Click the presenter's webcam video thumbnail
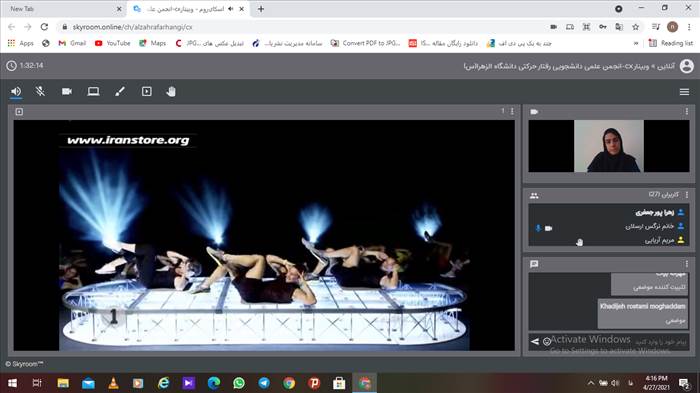 (x=609, y=146)
